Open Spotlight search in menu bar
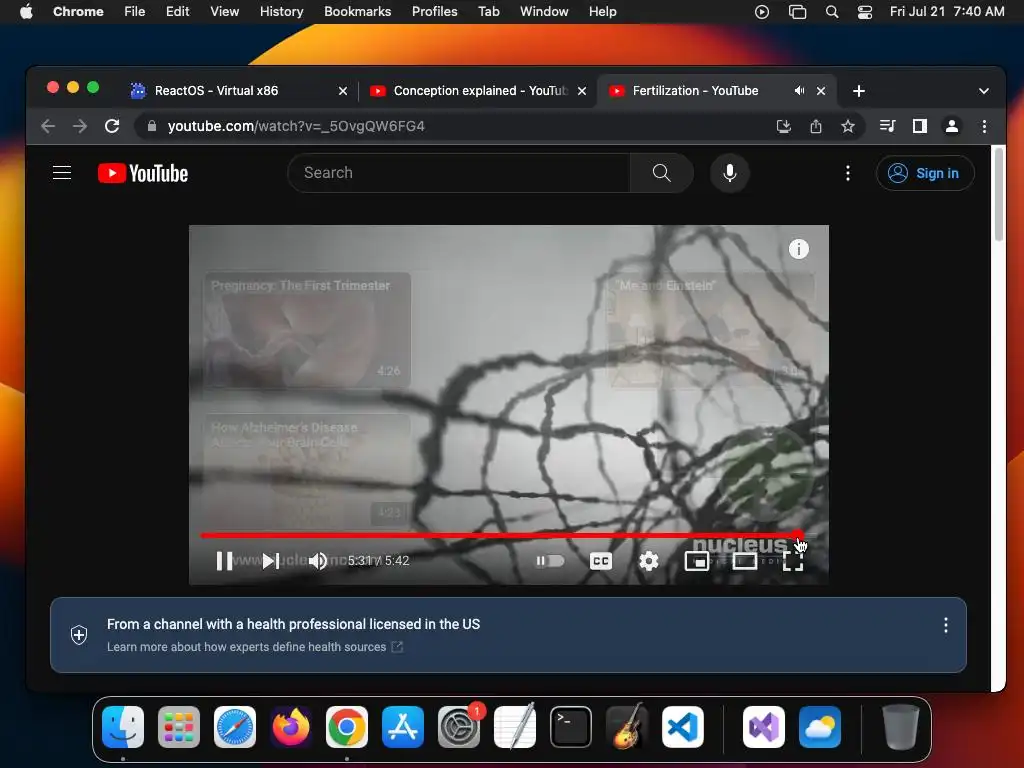Screen dimensions: 1024x768 (831, 12)
